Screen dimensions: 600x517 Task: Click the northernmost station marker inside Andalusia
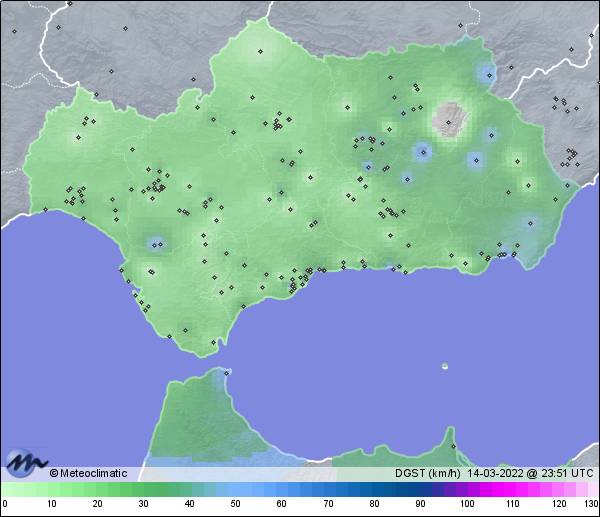[x=261, y=51]
